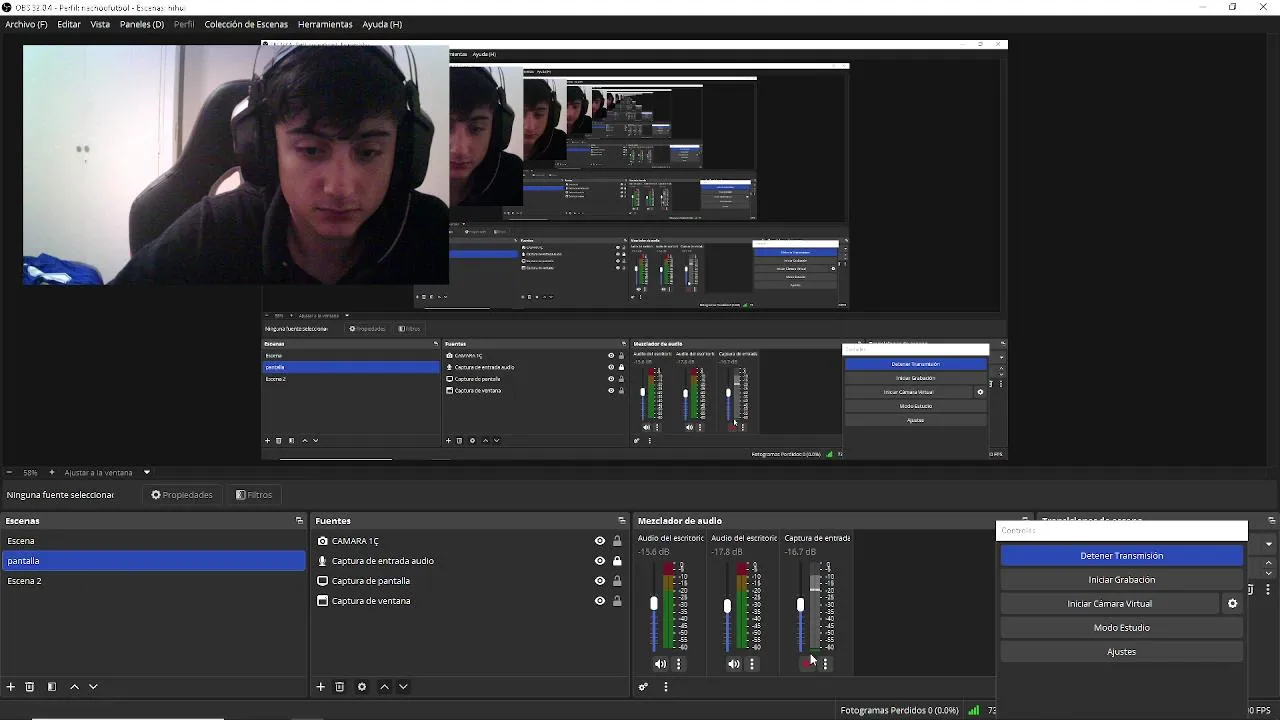Move the selected source down
Viewport: 1280px width, 720px height.
(x=403, y=687)
